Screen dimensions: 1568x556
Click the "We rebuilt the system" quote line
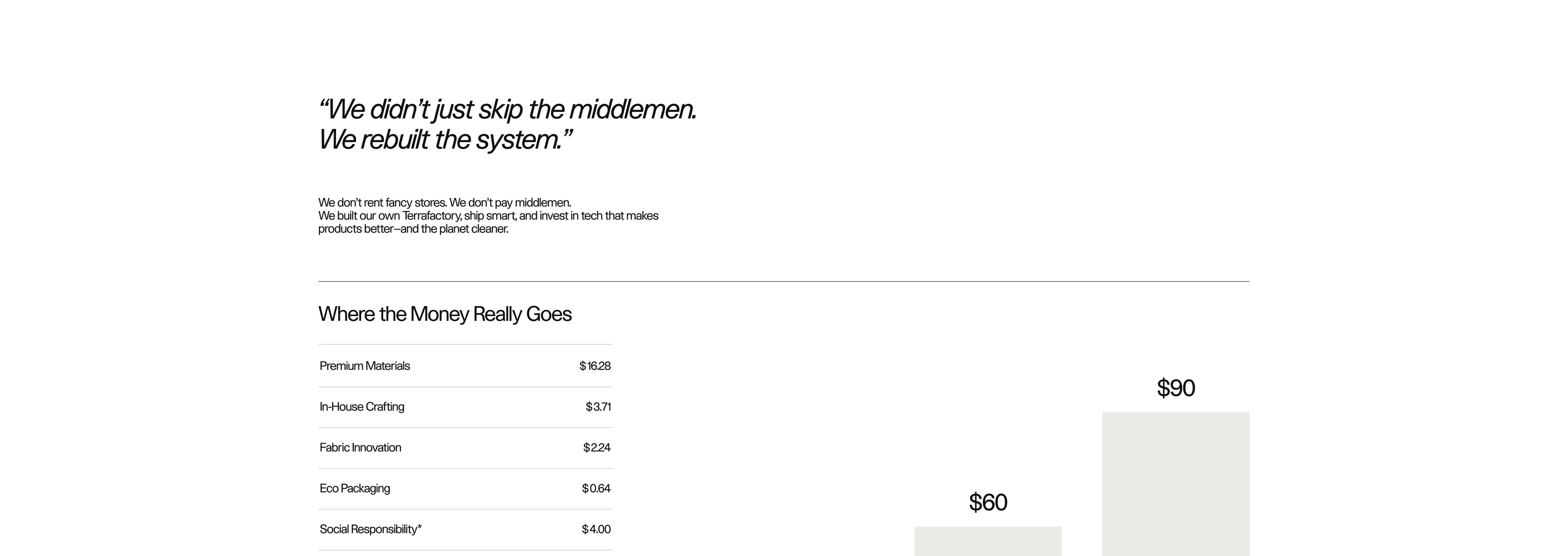445,140
